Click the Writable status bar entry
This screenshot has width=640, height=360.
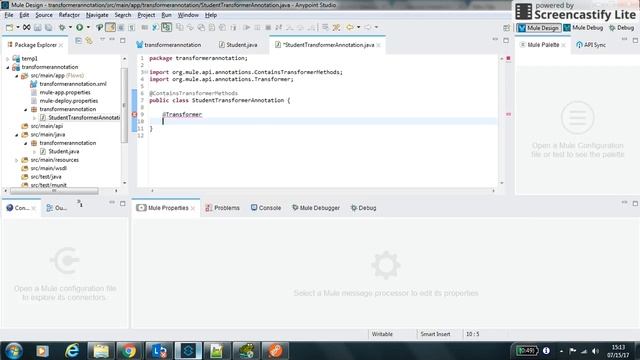click(382, 334)
